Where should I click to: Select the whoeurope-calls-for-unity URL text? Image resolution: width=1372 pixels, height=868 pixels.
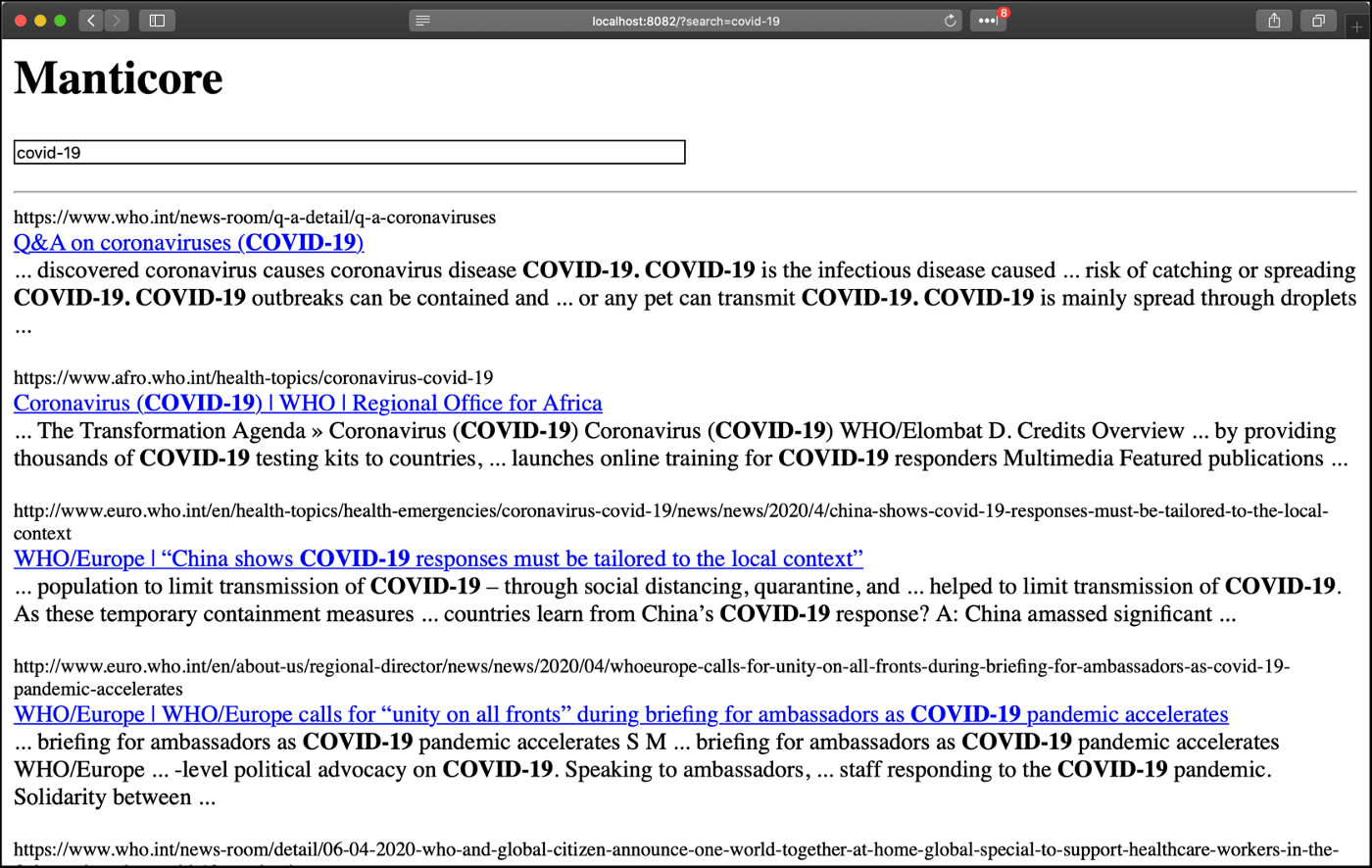tap(652, 678)
